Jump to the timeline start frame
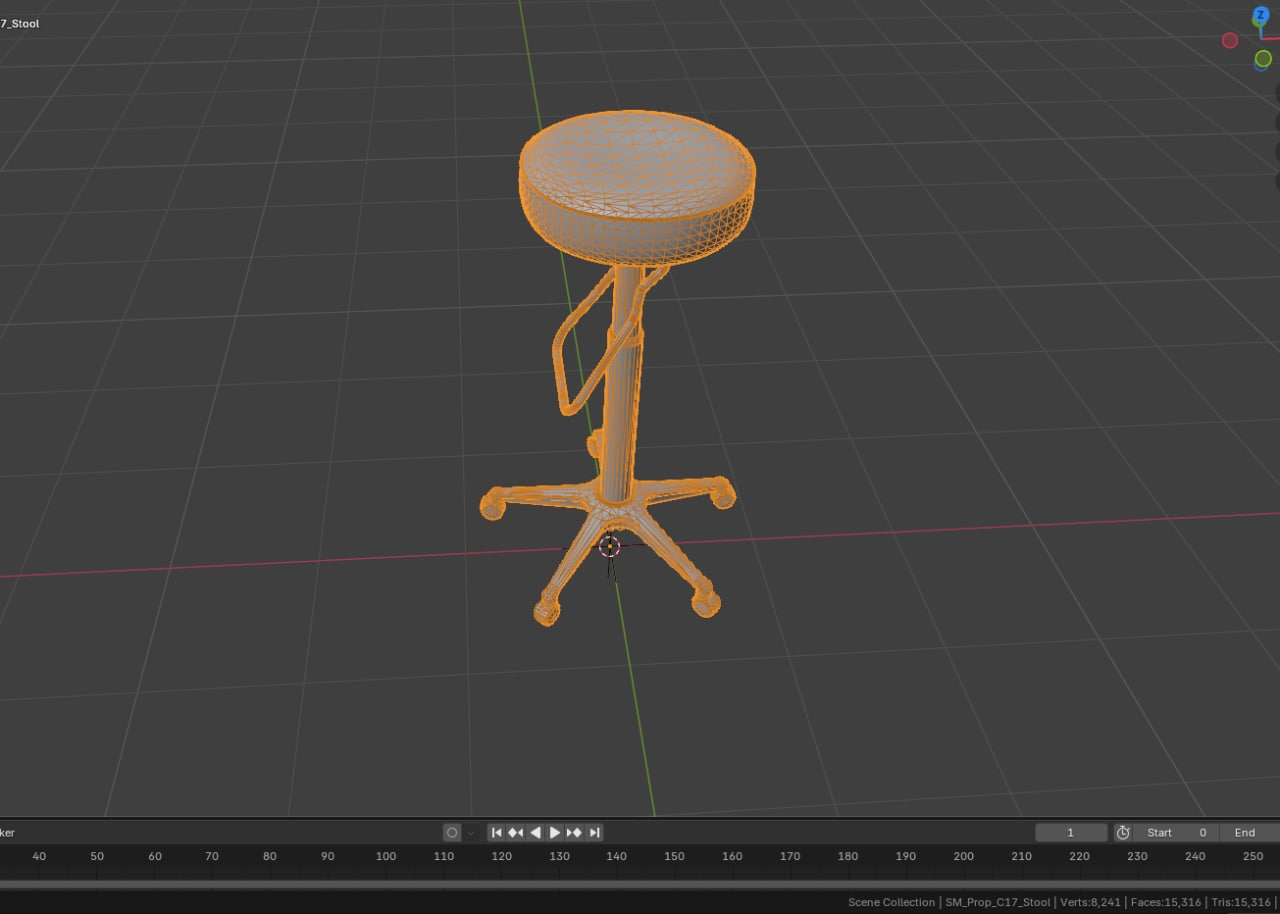The width and height of the screenshot is (1280, 914). [497, 832]
